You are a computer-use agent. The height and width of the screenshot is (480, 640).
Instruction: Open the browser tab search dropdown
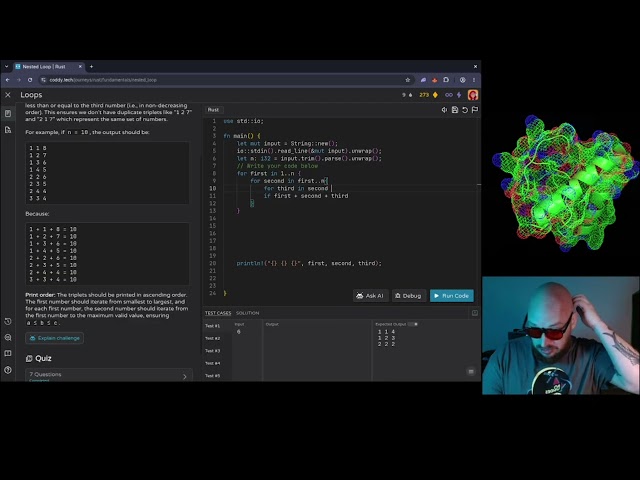(x=7, y=67)
